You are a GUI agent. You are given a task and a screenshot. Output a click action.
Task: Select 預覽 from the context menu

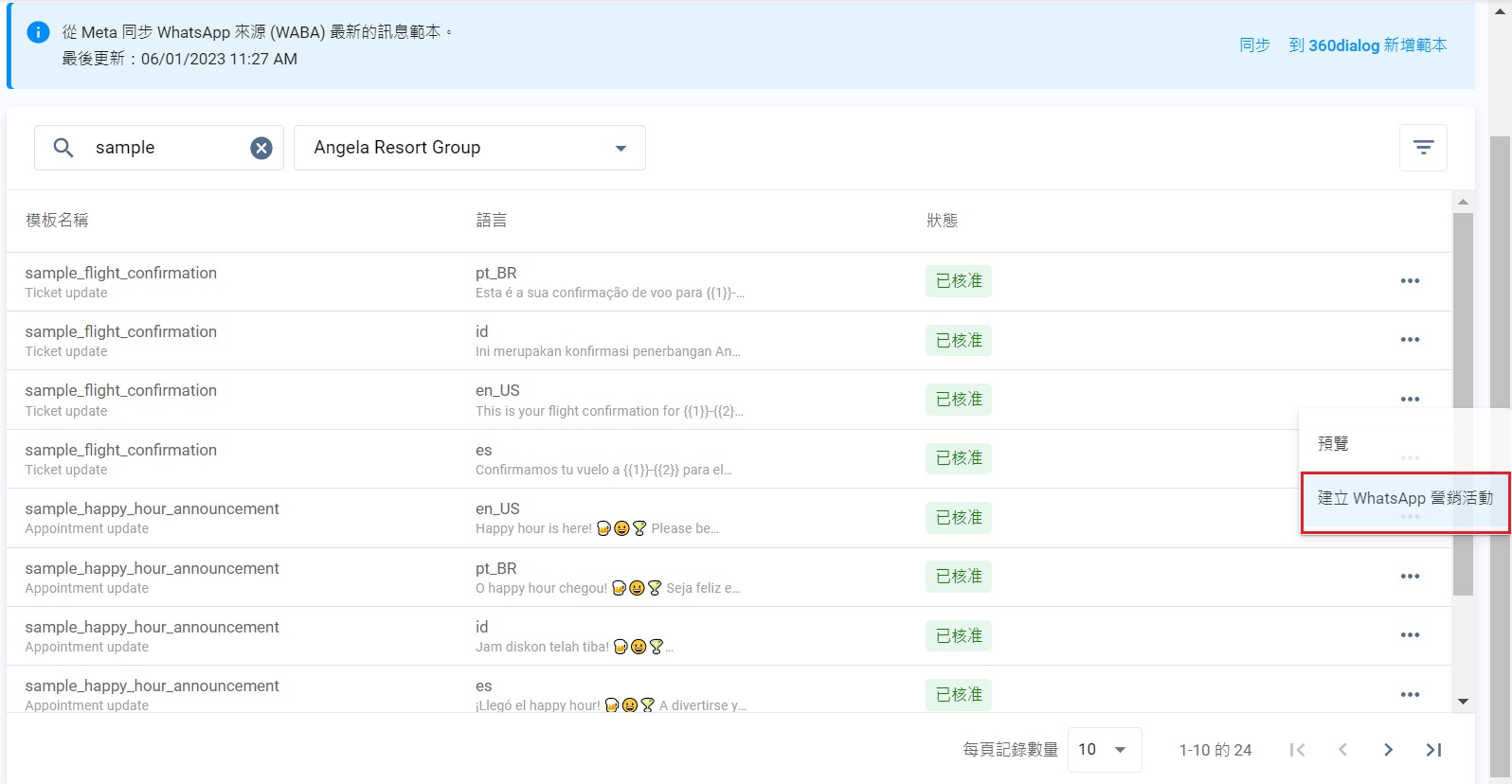[1333, 443]
